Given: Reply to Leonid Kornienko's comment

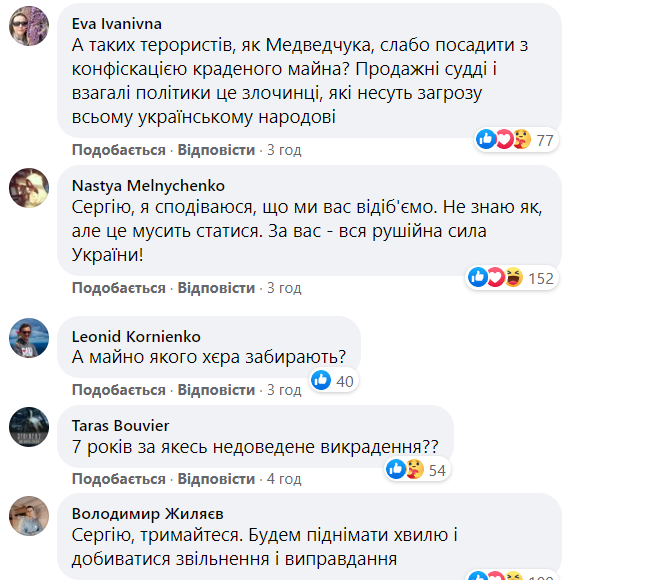Looking at the screenshot, I should [216, 390].
